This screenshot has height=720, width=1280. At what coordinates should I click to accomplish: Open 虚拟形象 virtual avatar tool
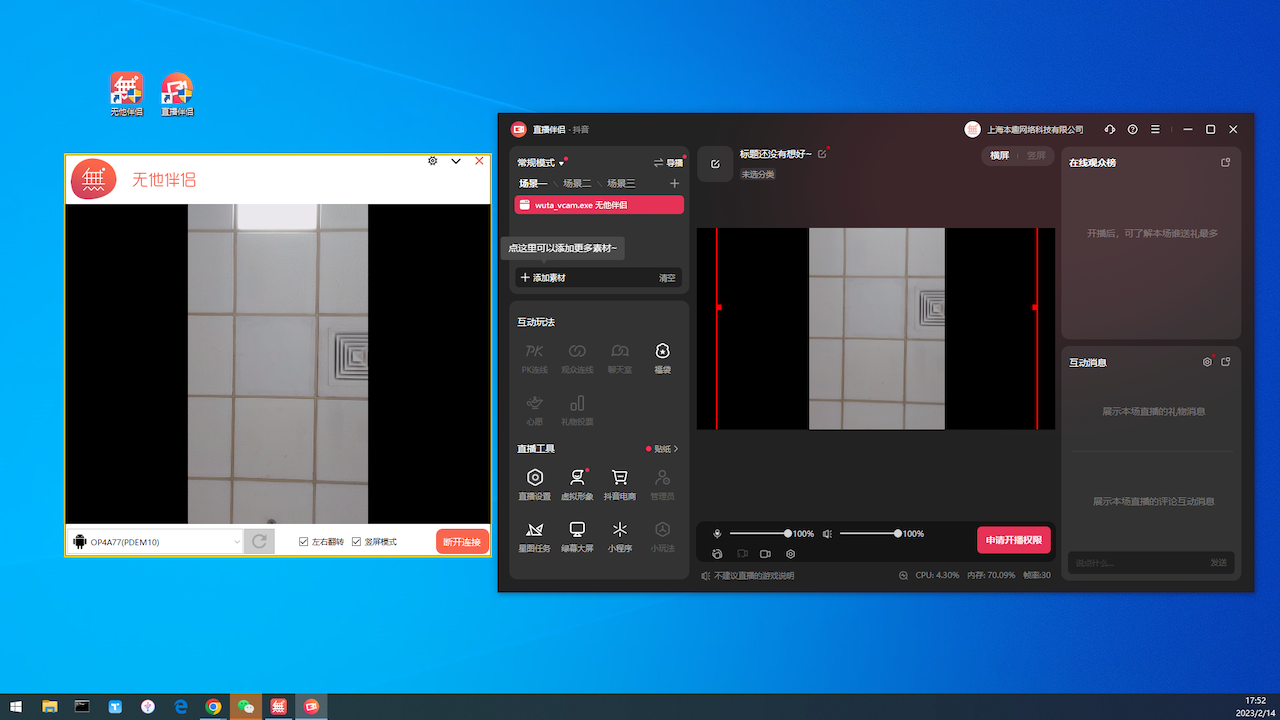coord(577,484)
